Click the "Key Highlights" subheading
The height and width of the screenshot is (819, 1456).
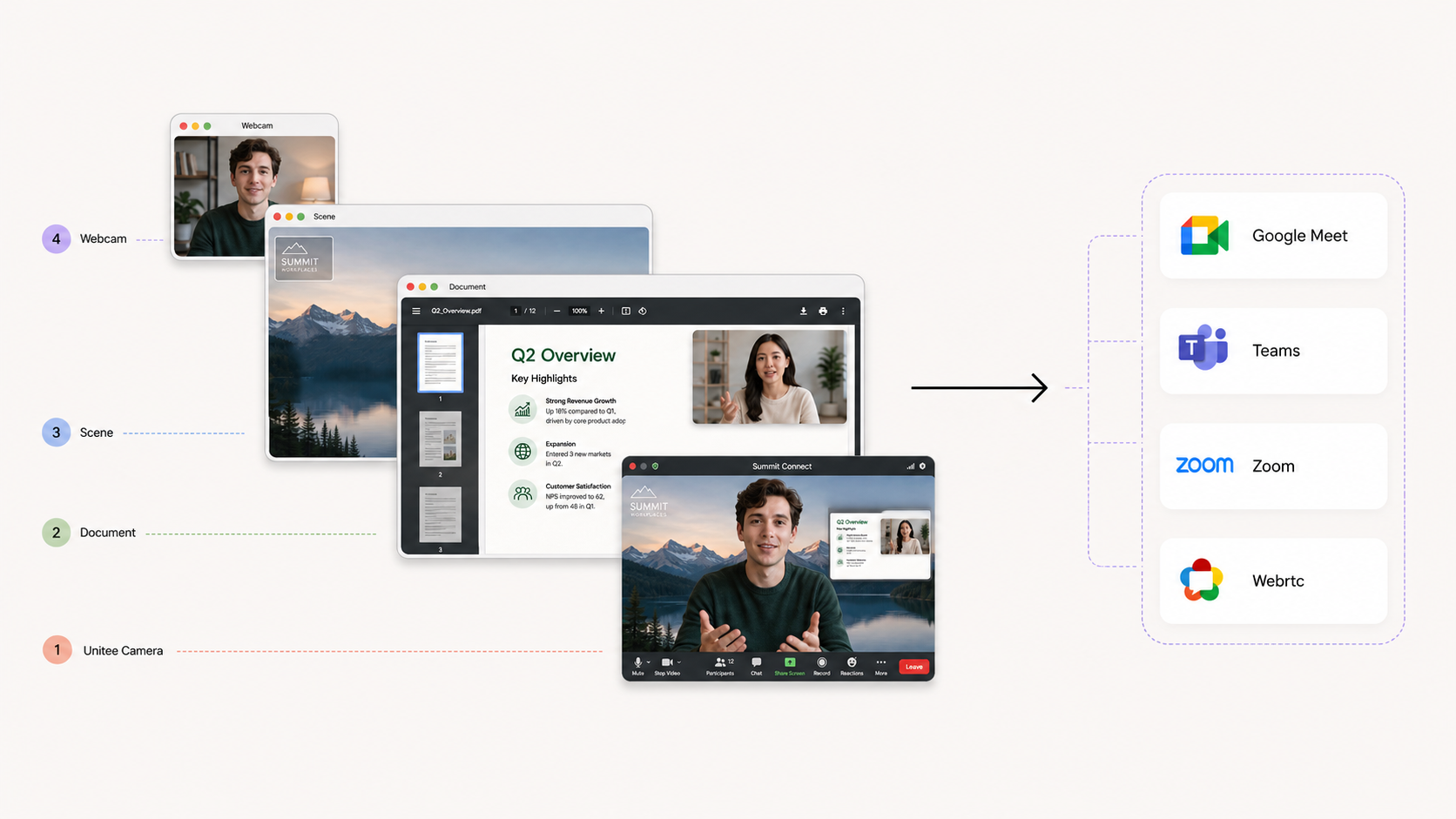(x=544, y=379)
